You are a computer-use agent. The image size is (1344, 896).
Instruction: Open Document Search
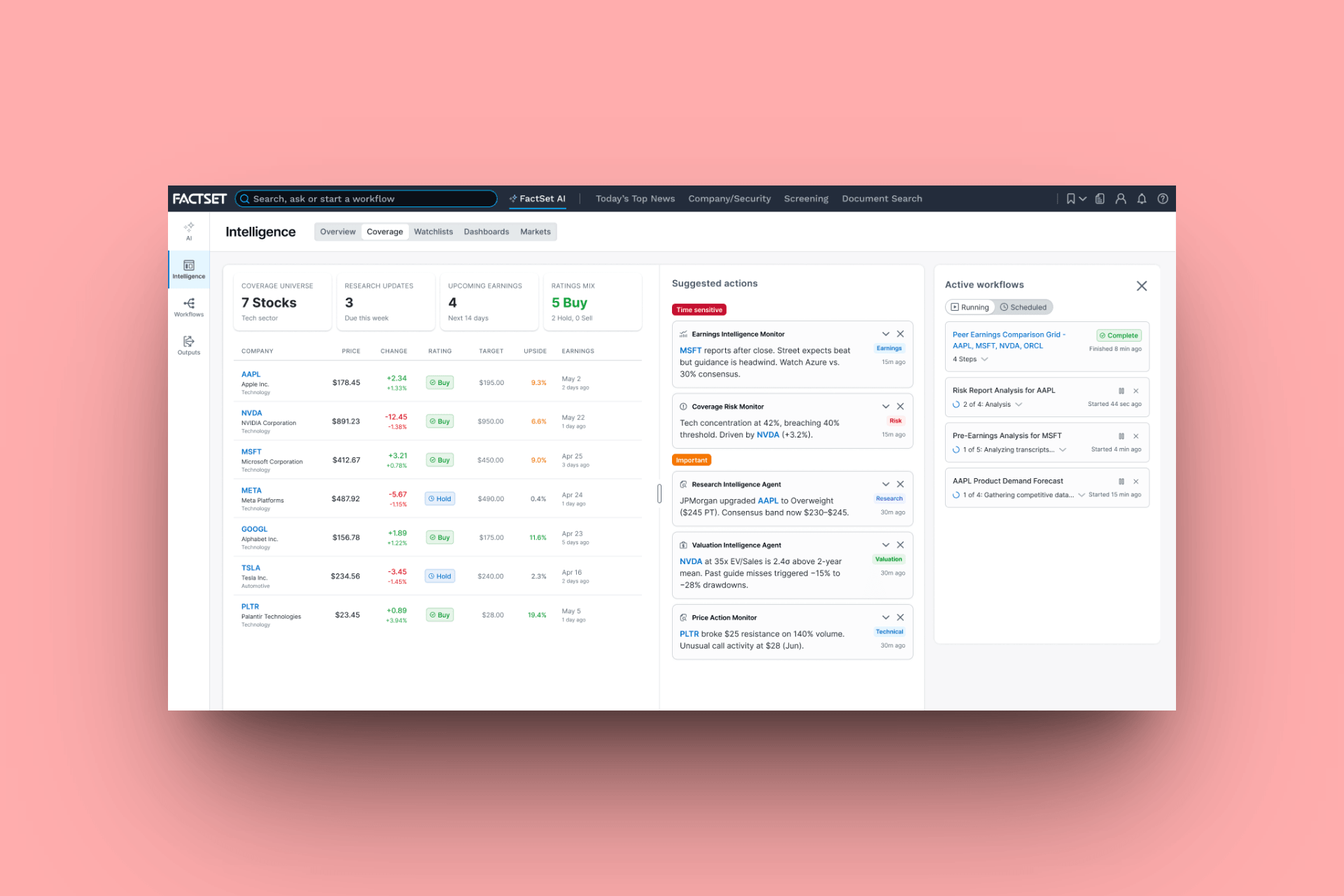click(x=882, y=199)
